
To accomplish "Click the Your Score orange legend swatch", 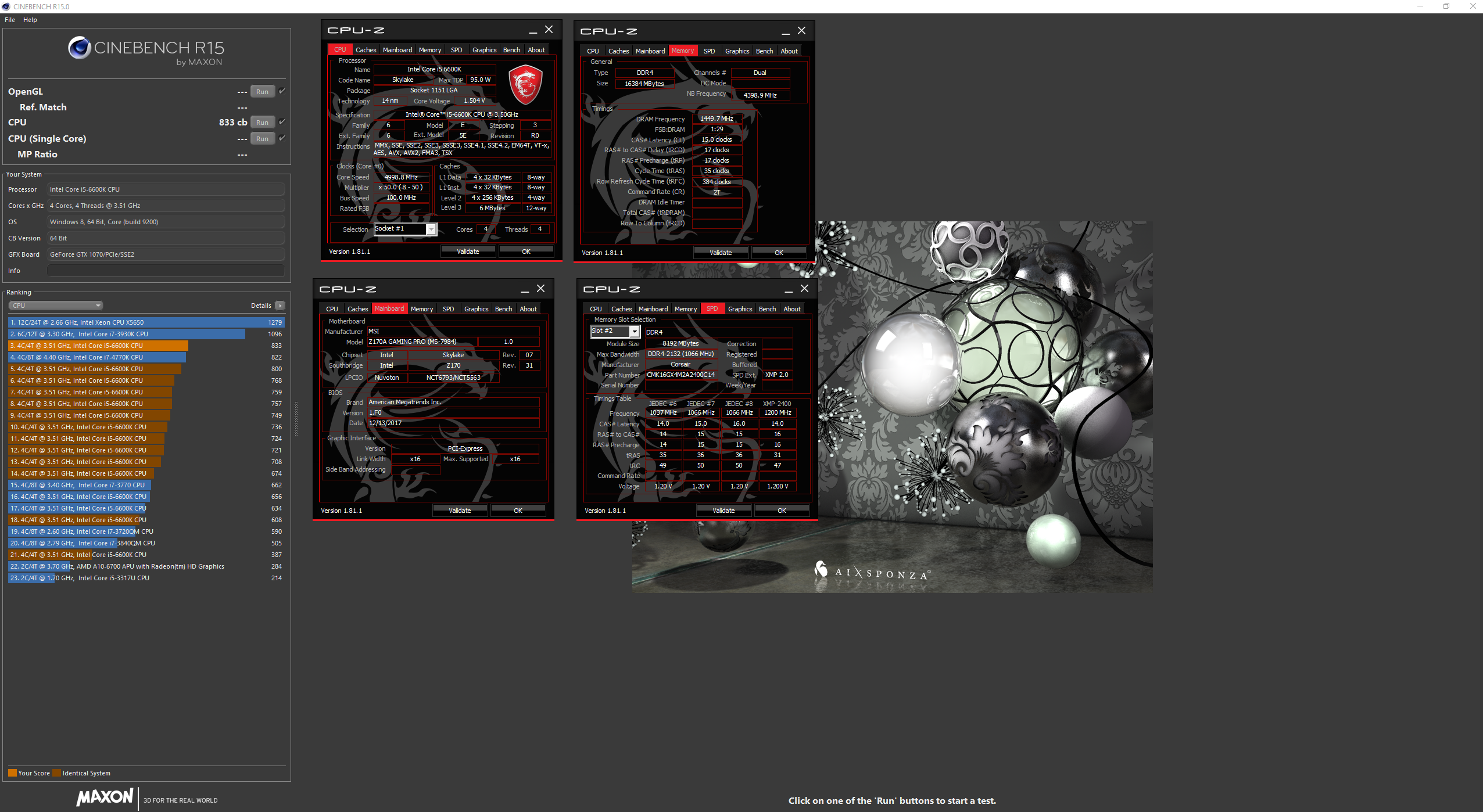I will 12,773.
